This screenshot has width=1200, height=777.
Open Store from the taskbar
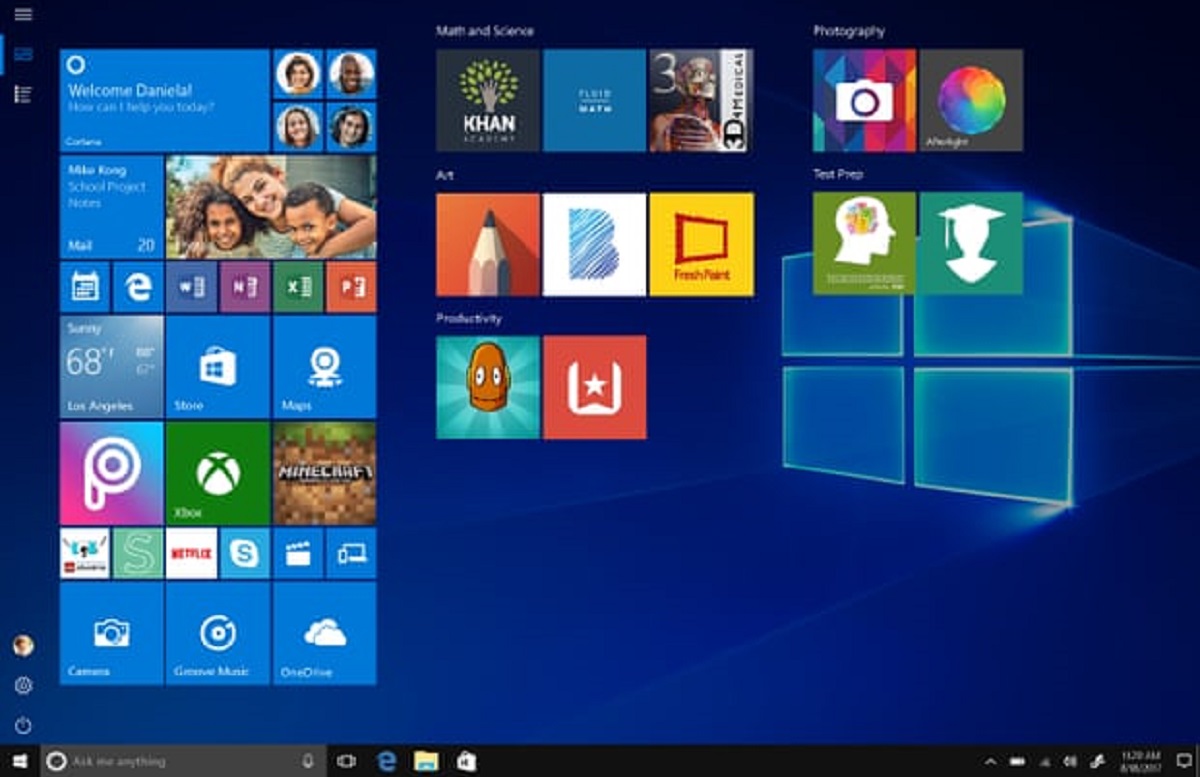point(466,761)
